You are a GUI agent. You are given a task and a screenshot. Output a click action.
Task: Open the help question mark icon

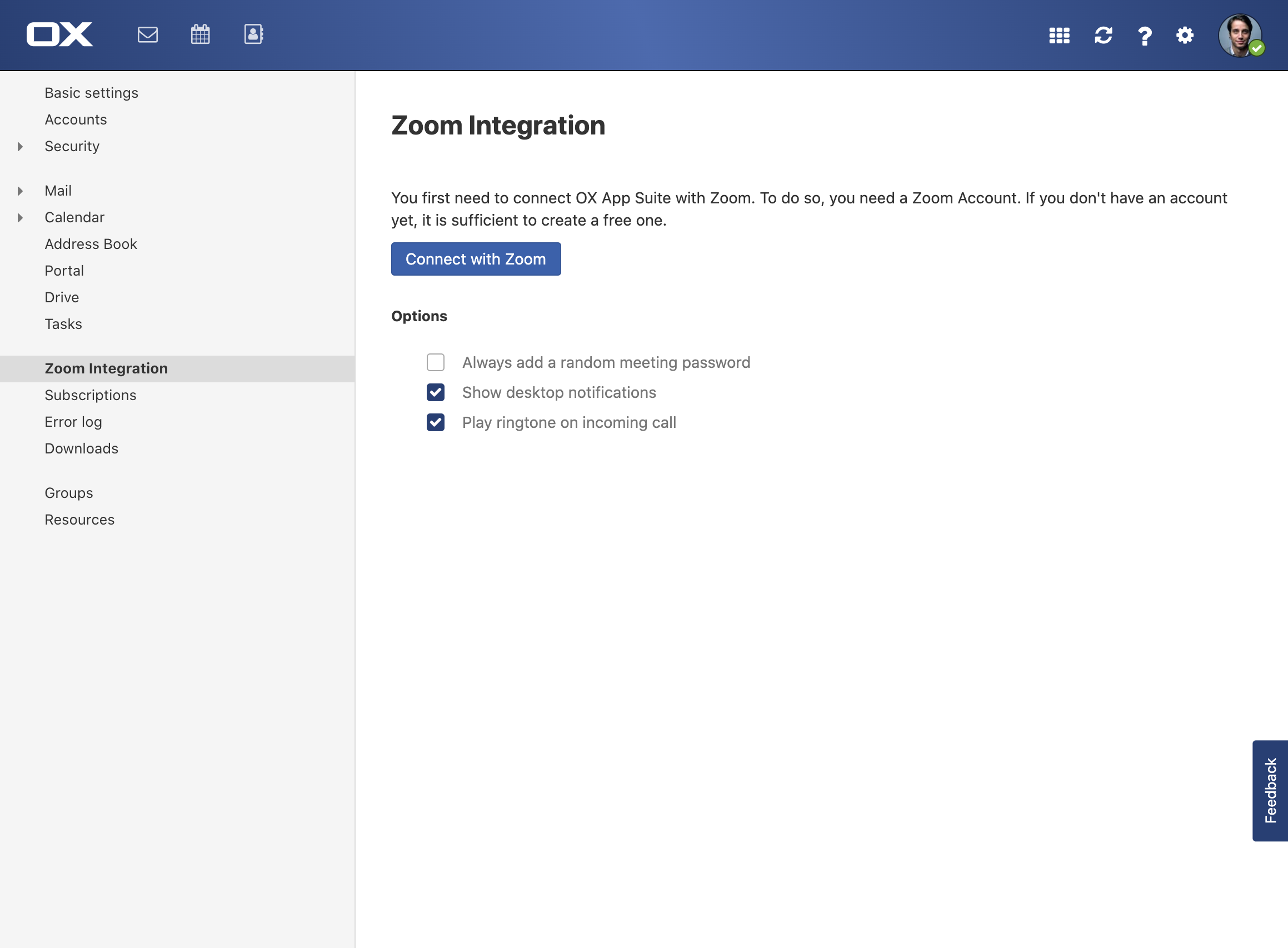pyautogui.click(x=1144, y=36)
